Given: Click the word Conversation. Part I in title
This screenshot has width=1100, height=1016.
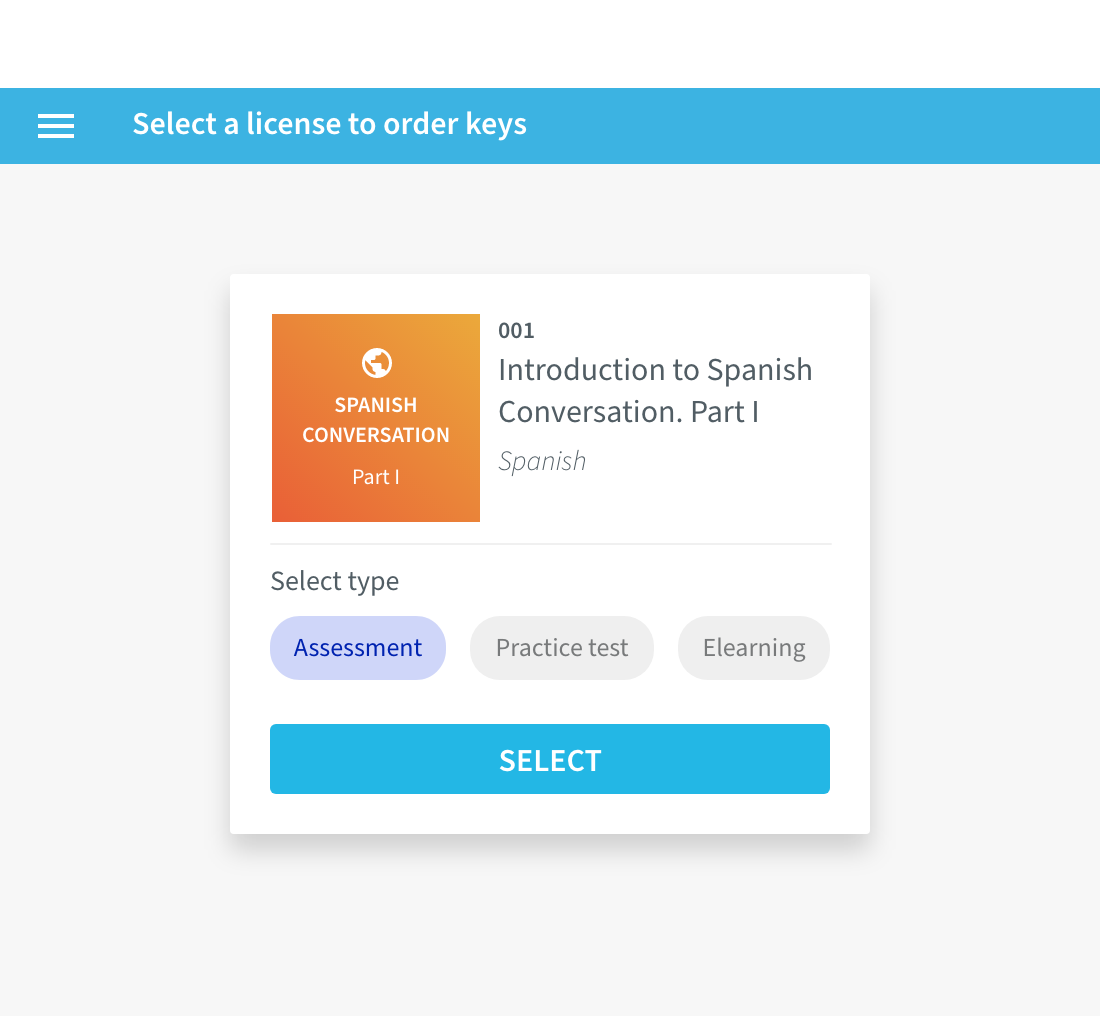Looking at the screenshot, I should [629, 412].
